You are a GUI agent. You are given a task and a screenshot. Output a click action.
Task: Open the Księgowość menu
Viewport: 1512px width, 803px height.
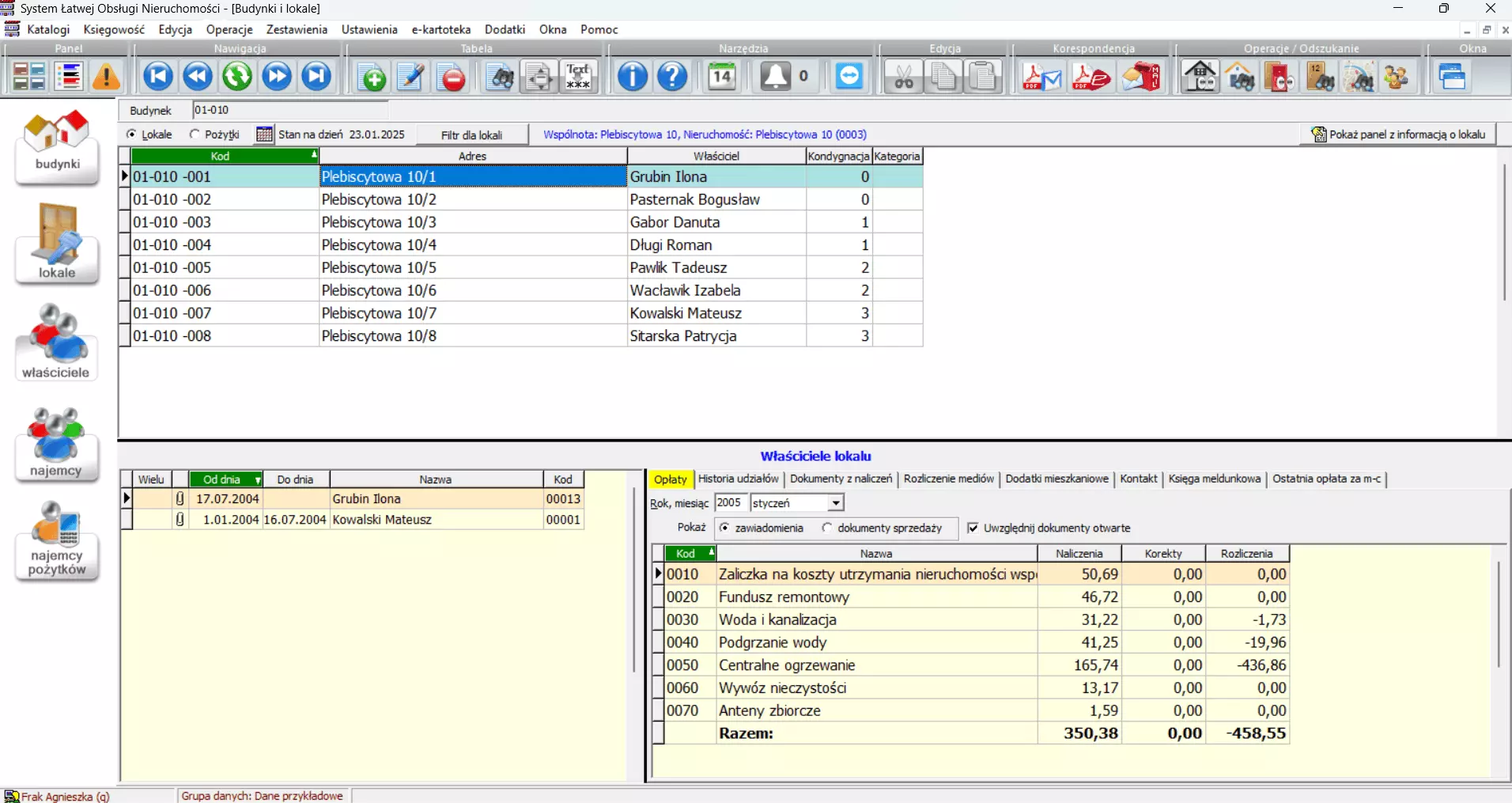click(x=114, y=29)
